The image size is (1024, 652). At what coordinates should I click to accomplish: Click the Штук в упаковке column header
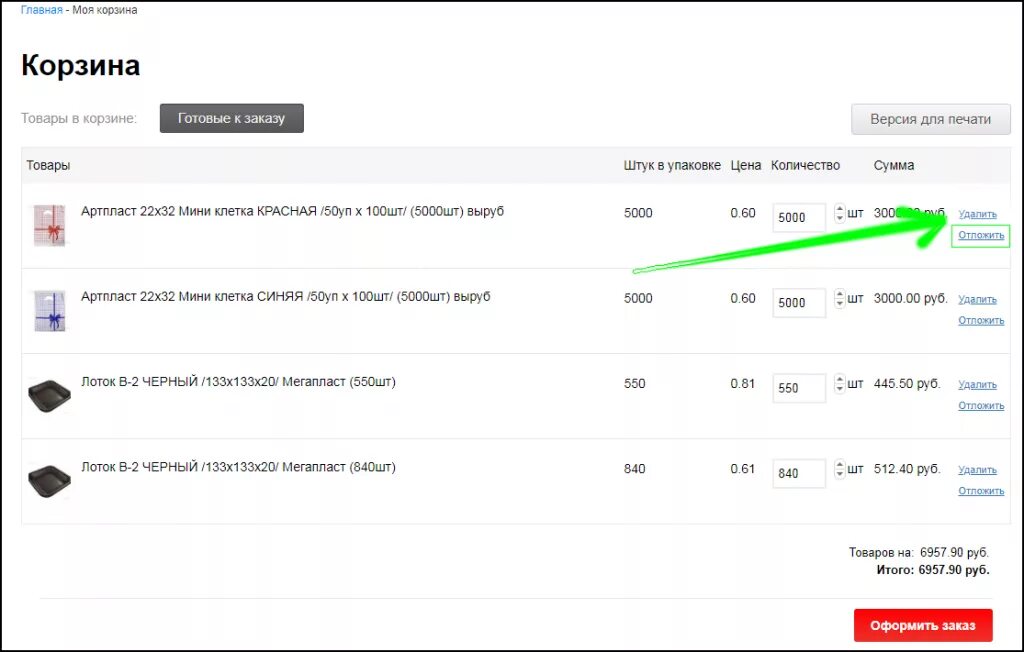click(672, 165)
